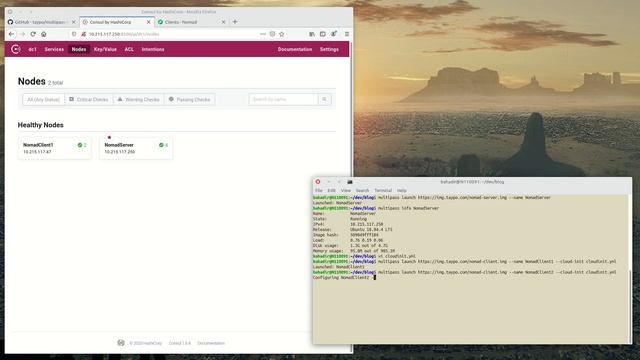
Task: Open a new Firefox tab with plus
Action: click(x=235, y=22)
